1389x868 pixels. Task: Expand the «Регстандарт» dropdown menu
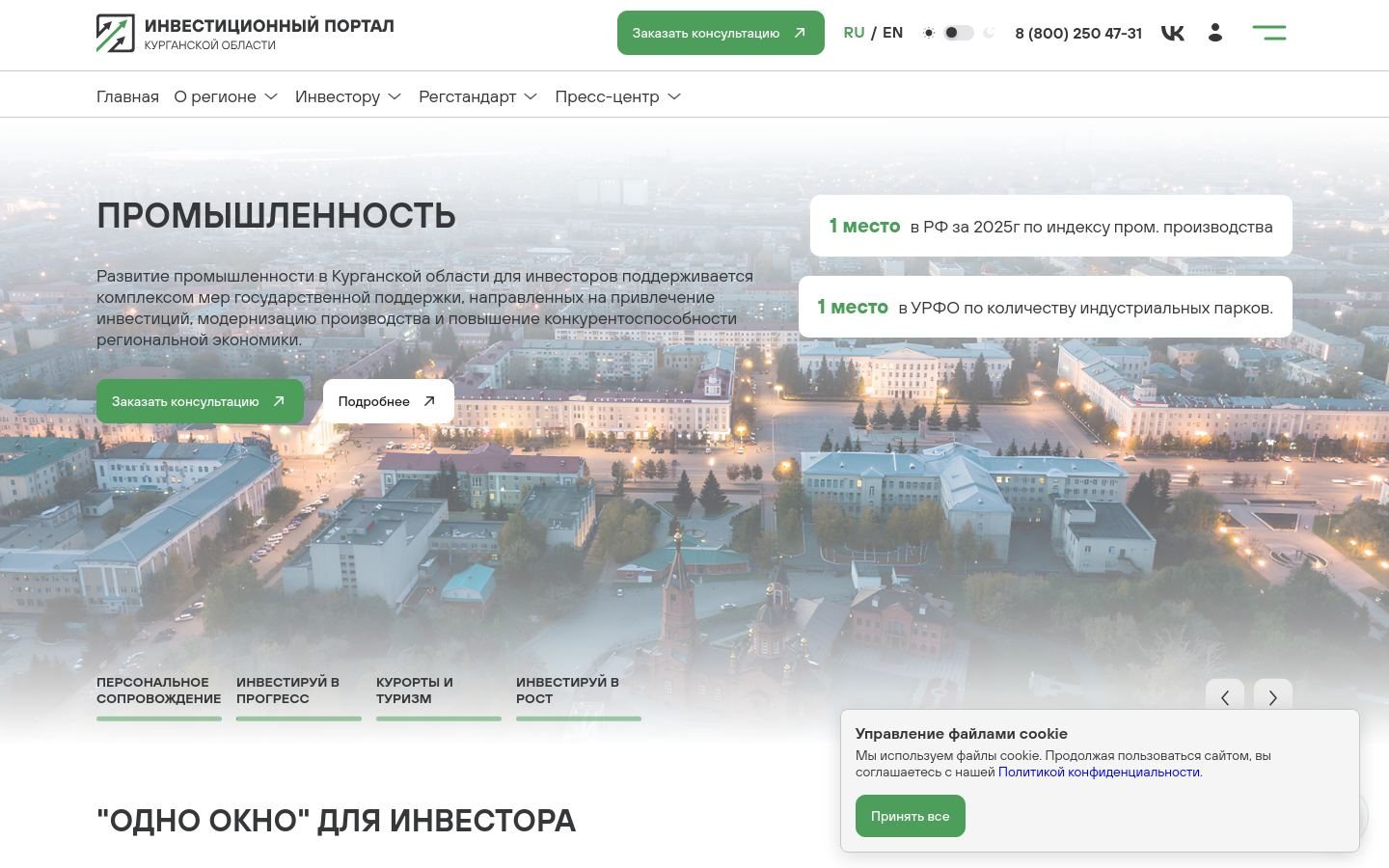[478, 96]
